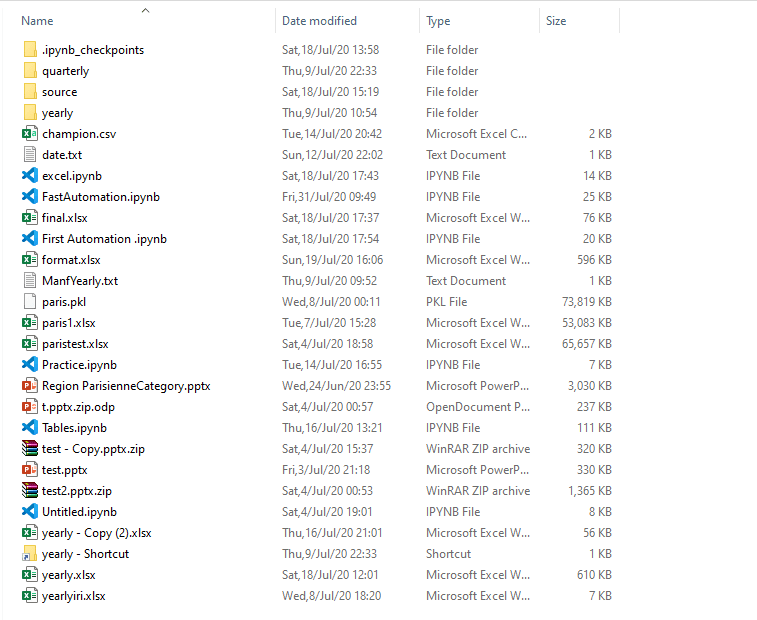Click the test2.pptx.zip WinRAR icon
Screen dimensions: 757x620
[x=30, y=491]
